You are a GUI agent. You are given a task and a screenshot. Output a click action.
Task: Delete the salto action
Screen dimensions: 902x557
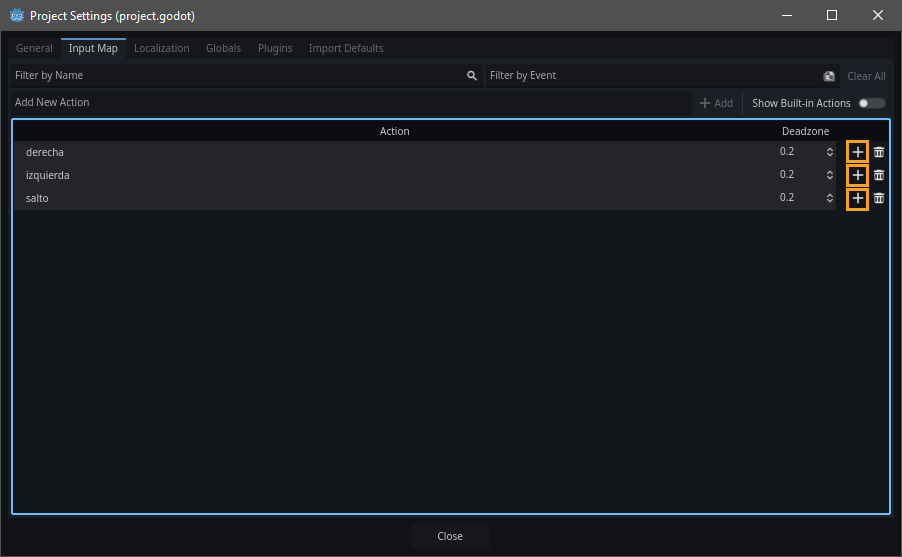[x=879, y=198]
